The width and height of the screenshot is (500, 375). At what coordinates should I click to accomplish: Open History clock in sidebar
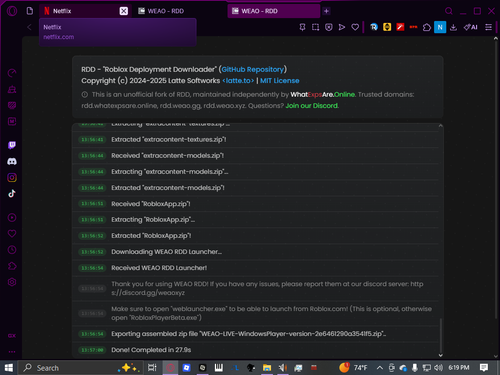12,250
